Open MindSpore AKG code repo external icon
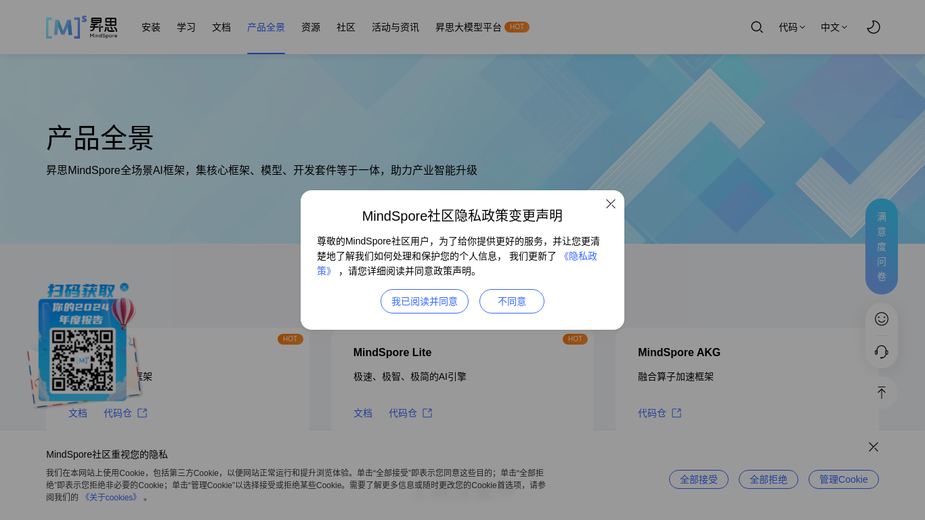Screen dimensions: 925x520 point(677,413)
